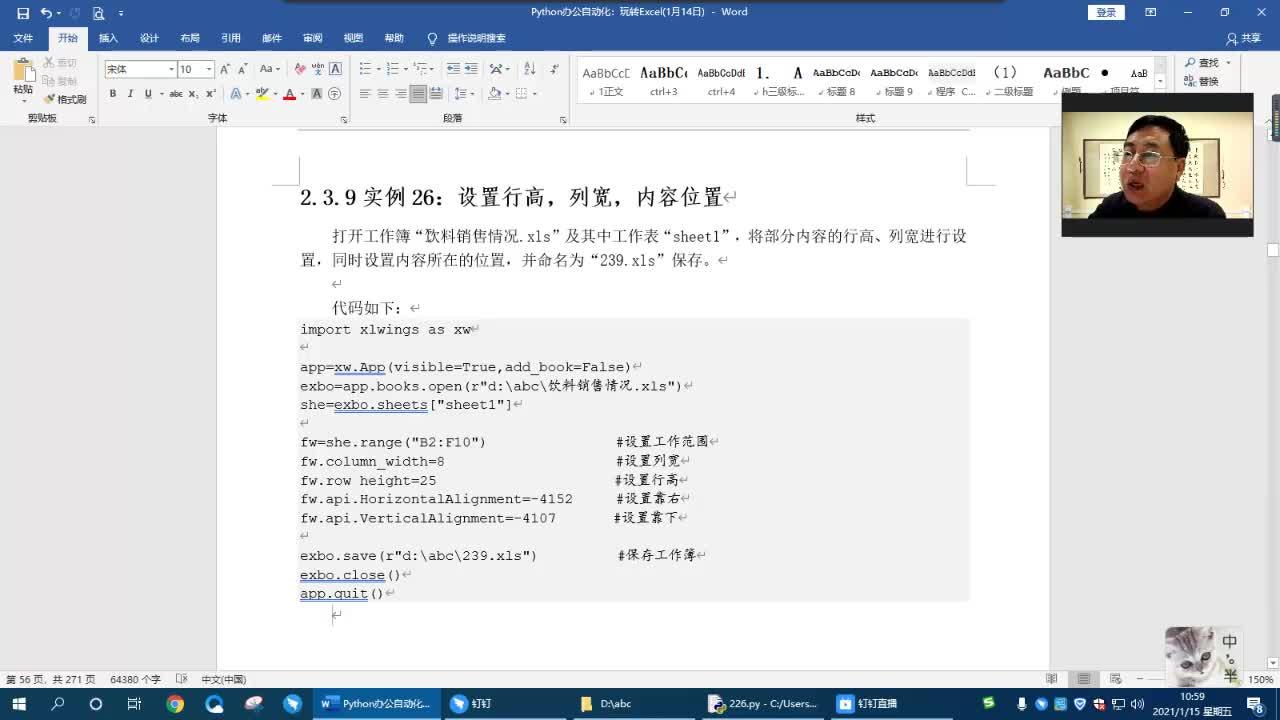Toggle underline formatting
Screen dimensions: 1280x720
pos(148,94)
